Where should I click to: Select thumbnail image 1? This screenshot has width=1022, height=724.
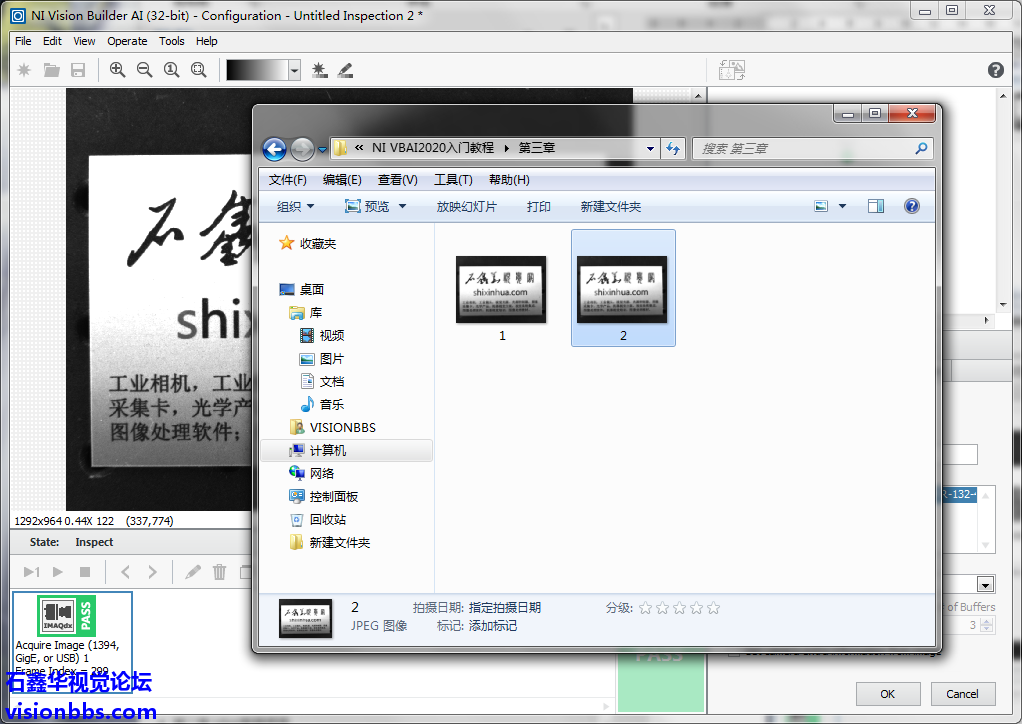[x=501, y=289]
